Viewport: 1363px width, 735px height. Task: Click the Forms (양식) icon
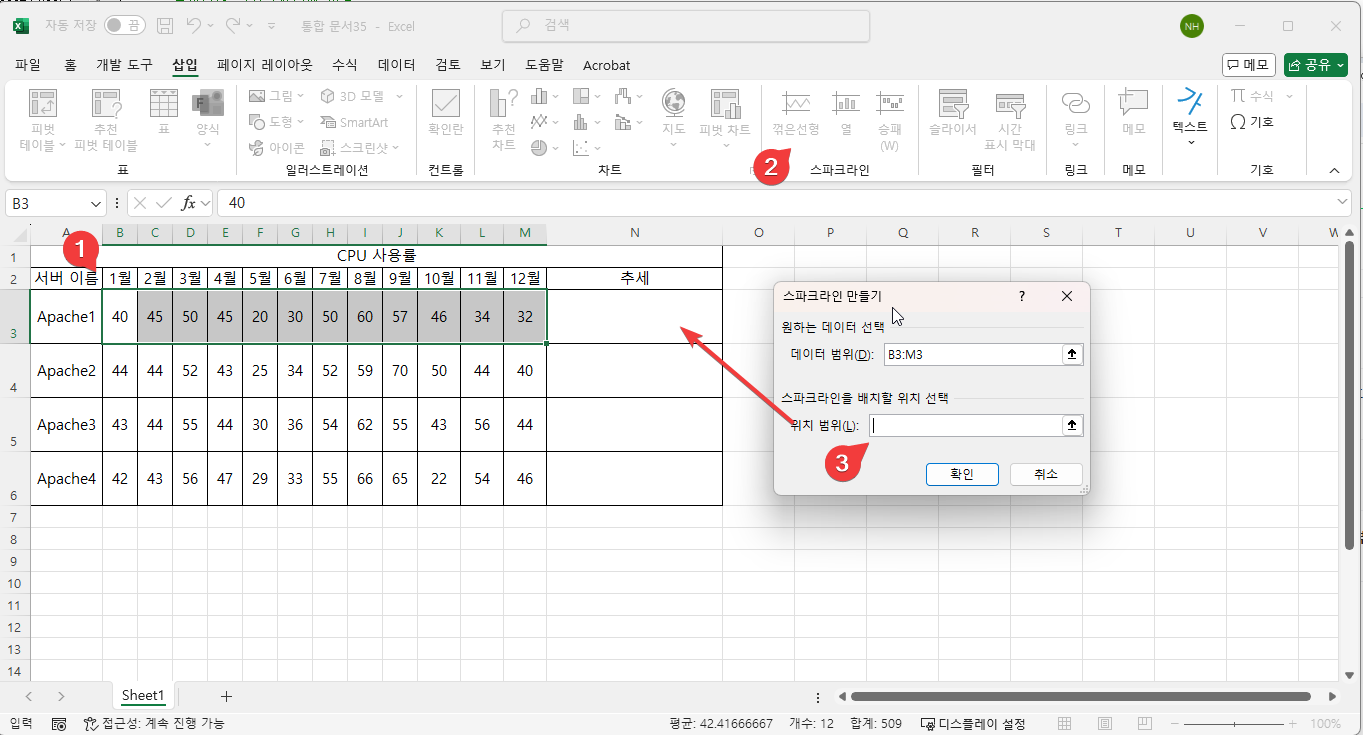point(208,104)
